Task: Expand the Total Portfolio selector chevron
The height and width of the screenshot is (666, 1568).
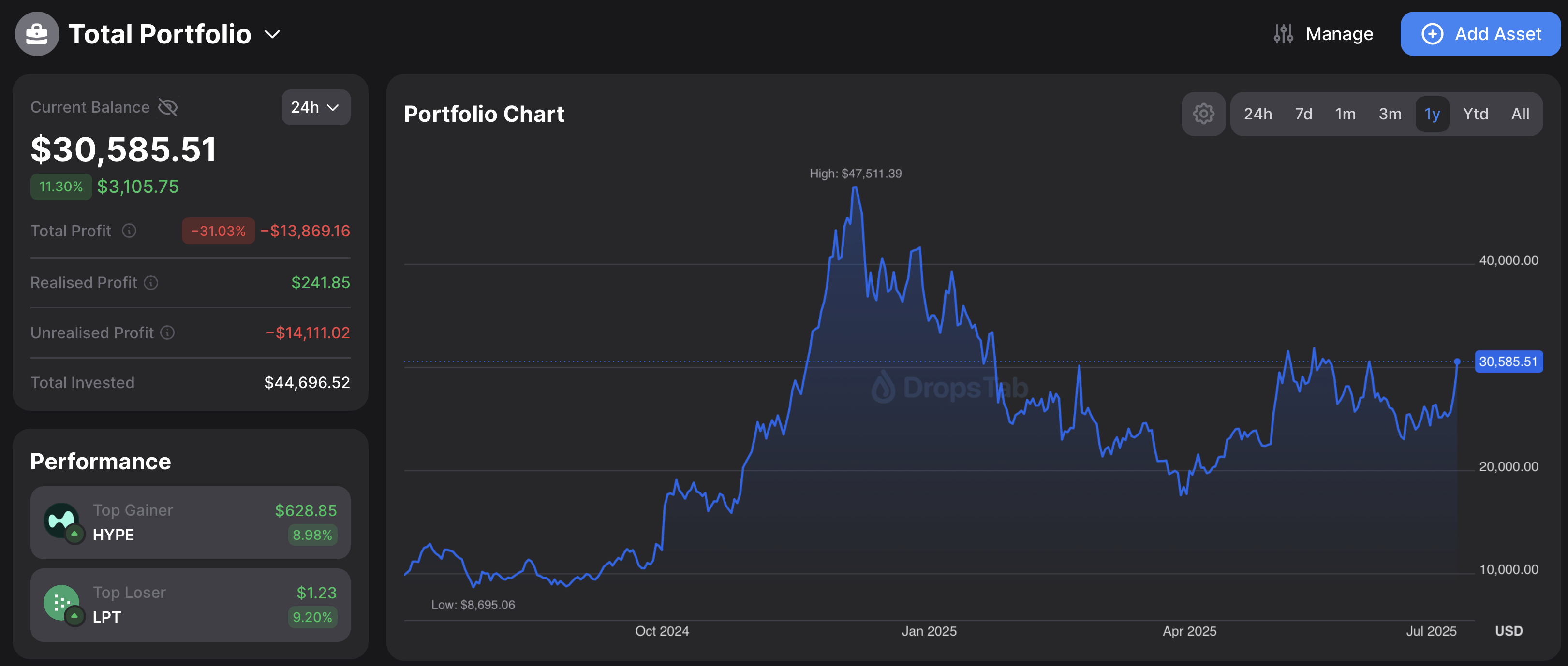Action: (273, 35)
